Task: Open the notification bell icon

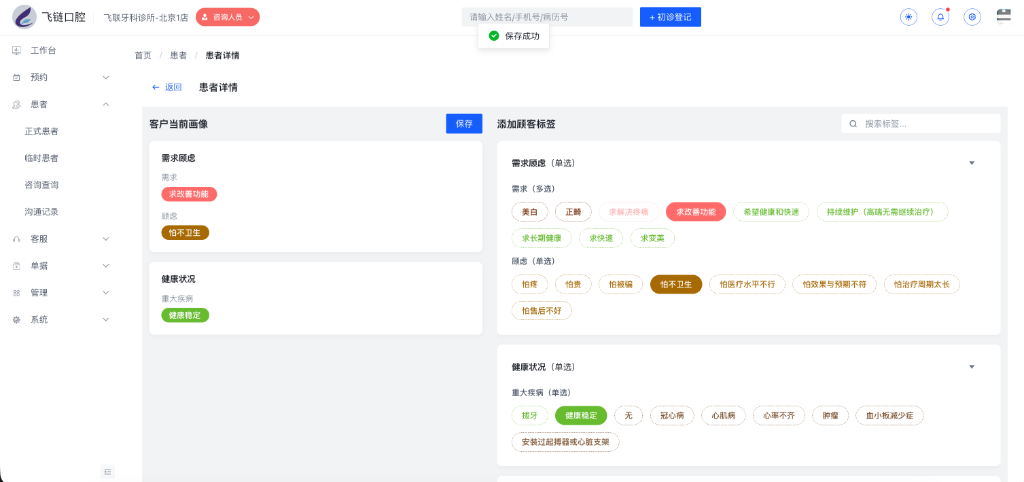Action: (940, 18)
